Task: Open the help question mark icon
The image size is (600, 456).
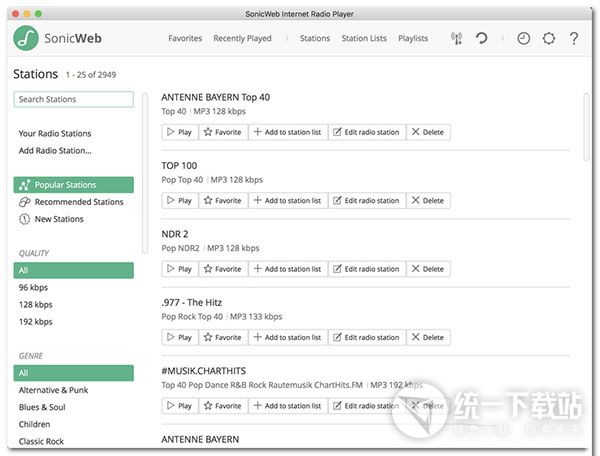Action: tap(574, 38)
